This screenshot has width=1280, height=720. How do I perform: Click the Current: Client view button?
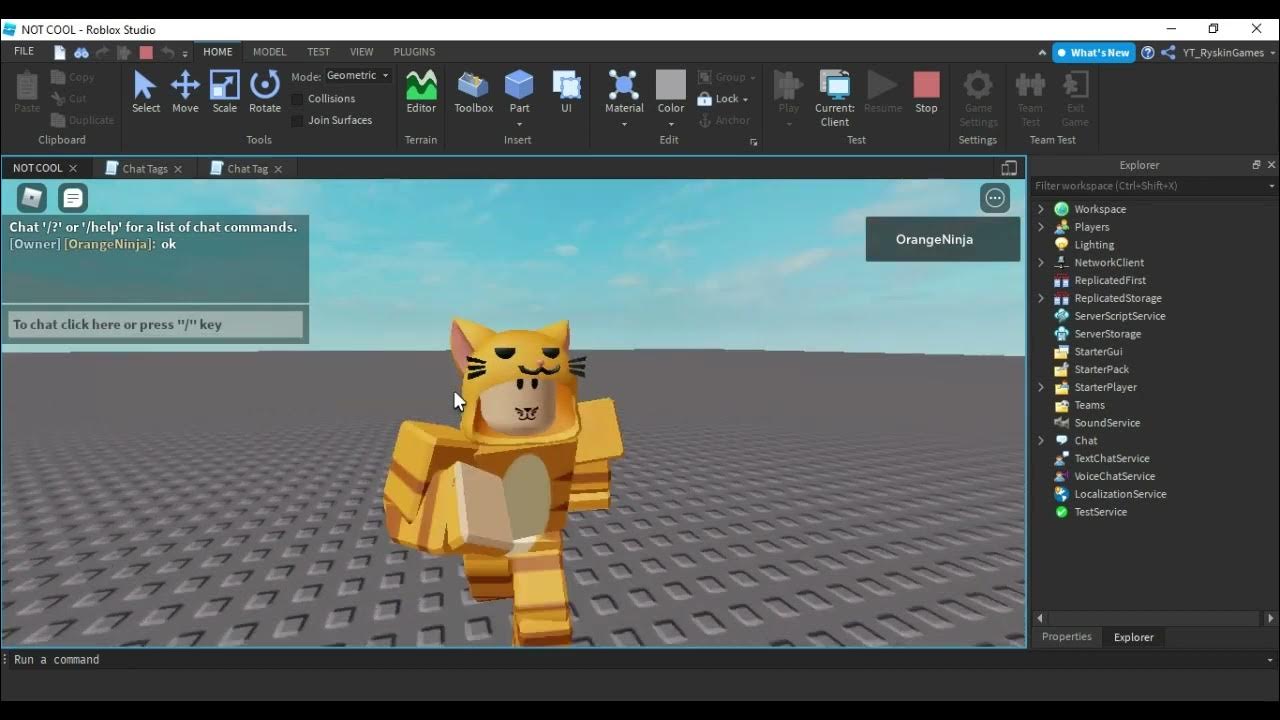point(834,98)
